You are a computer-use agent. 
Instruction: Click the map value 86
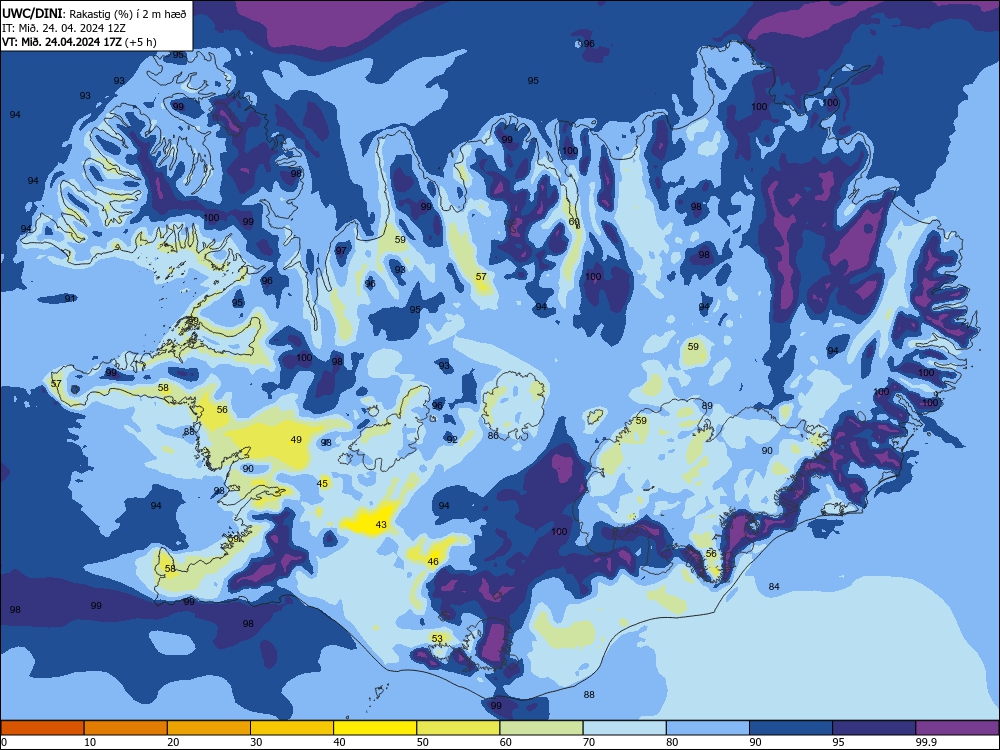pos(493,436)
